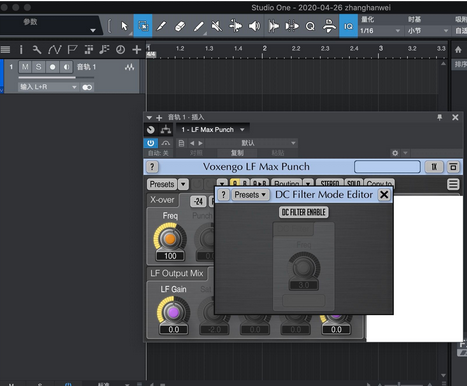Open the 1/16 quantize value dropdown

click(x=380, y=31)
